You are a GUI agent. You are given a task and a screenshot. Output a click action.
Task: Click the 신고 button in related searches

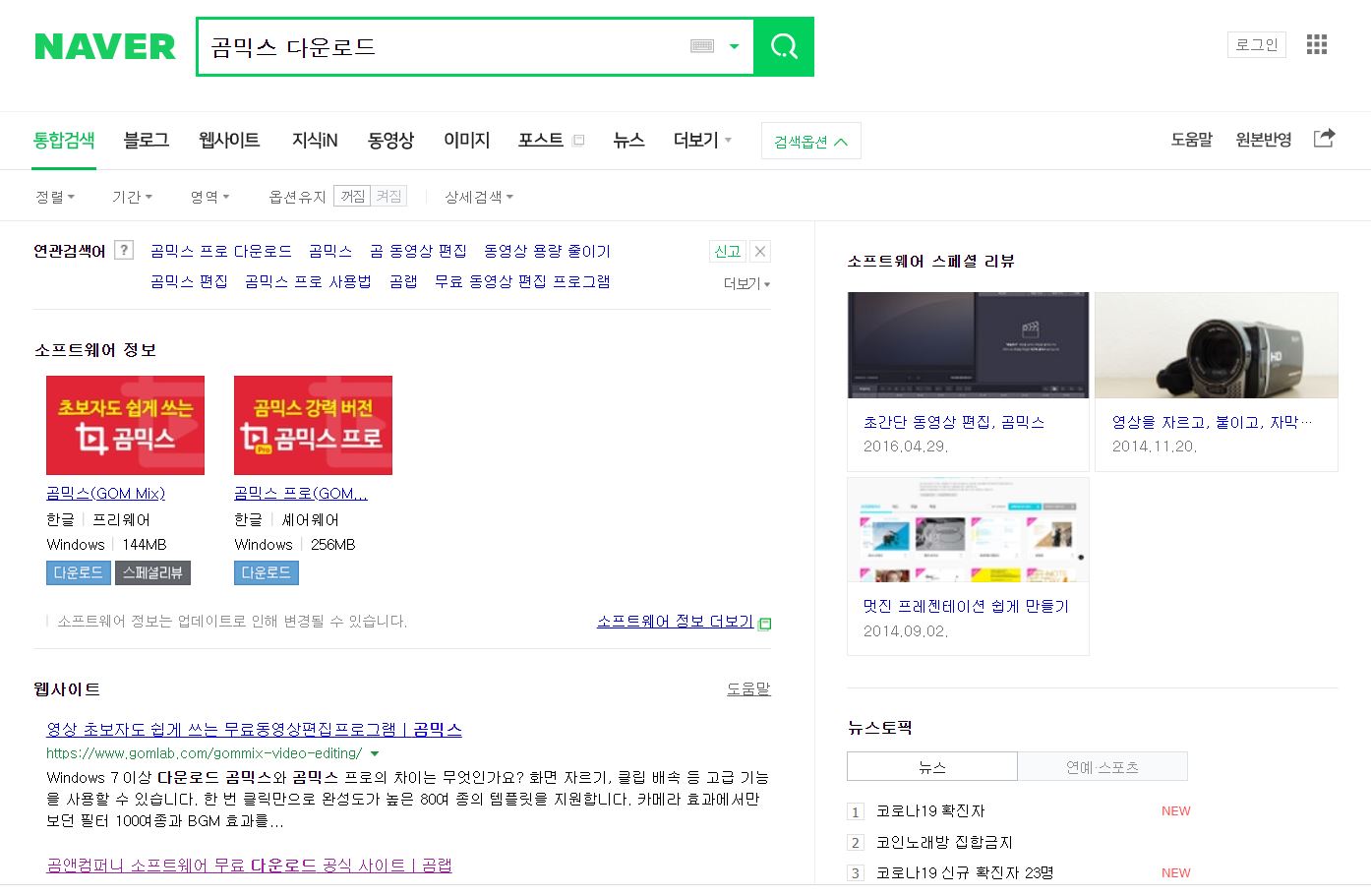728,251
